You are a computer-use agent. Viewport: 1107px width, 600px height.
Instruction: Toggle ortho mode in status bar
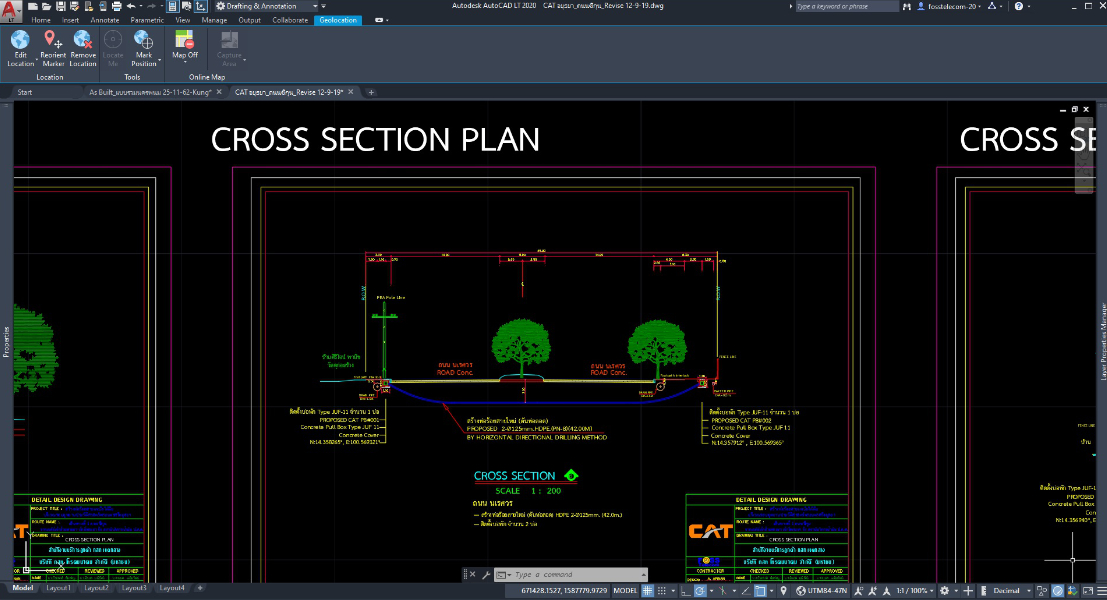(x=686, y=591)
